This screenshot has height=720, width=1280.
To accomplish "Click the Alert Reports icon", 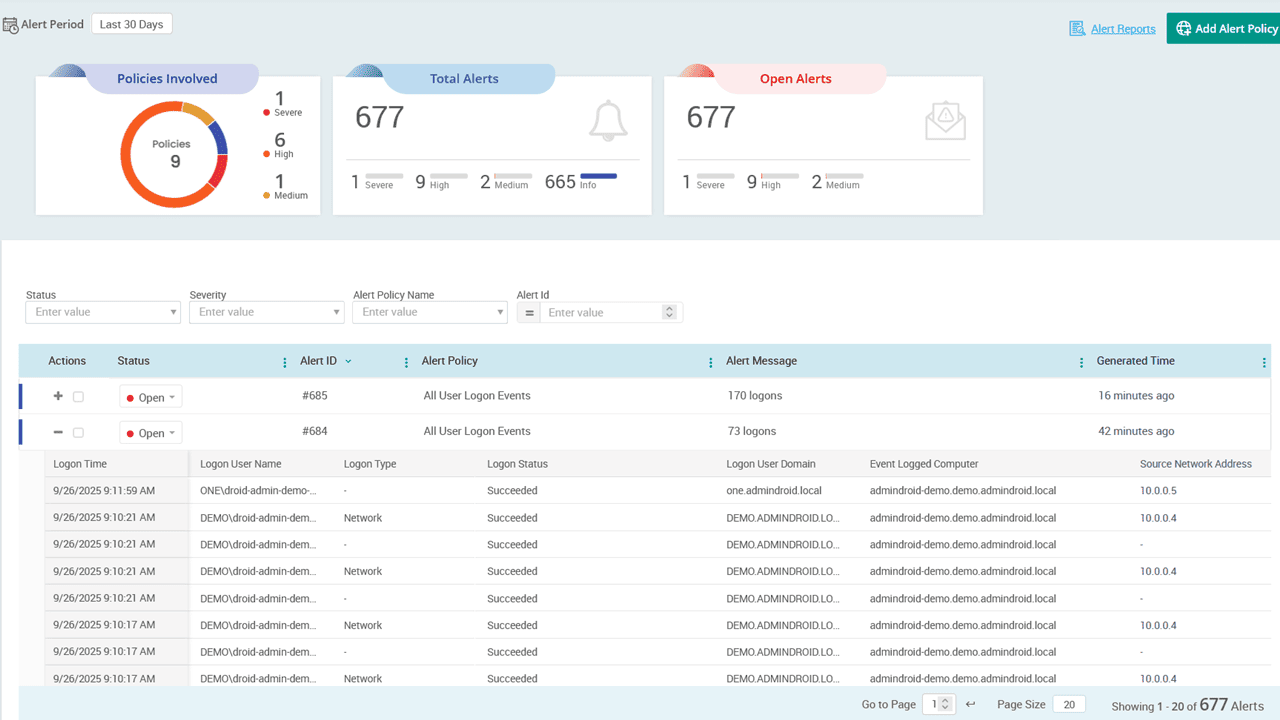I will pos(1079,28).
